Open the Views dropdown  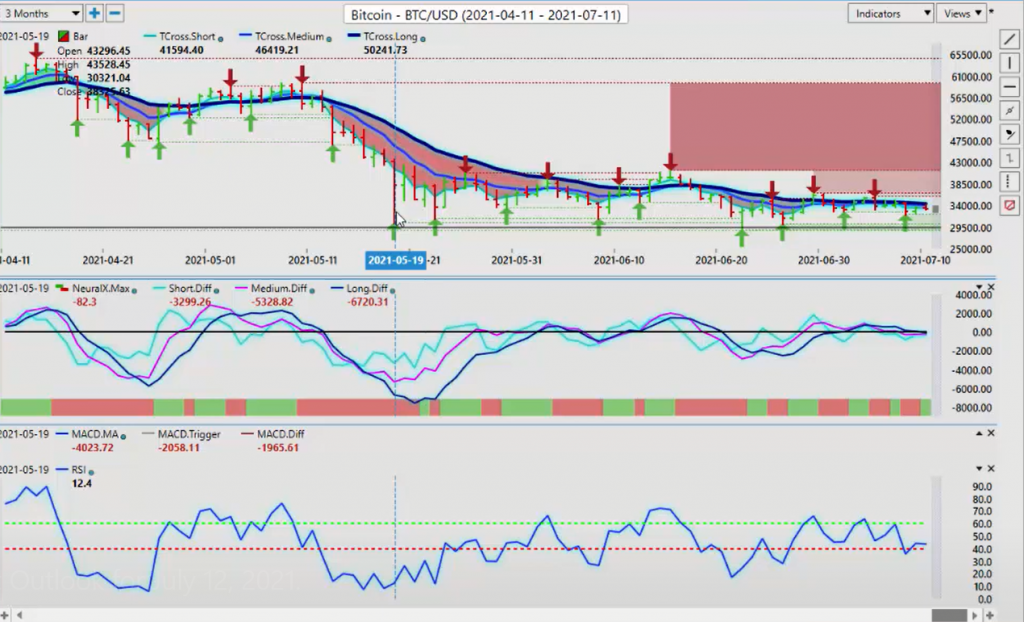tap(962, 13)
